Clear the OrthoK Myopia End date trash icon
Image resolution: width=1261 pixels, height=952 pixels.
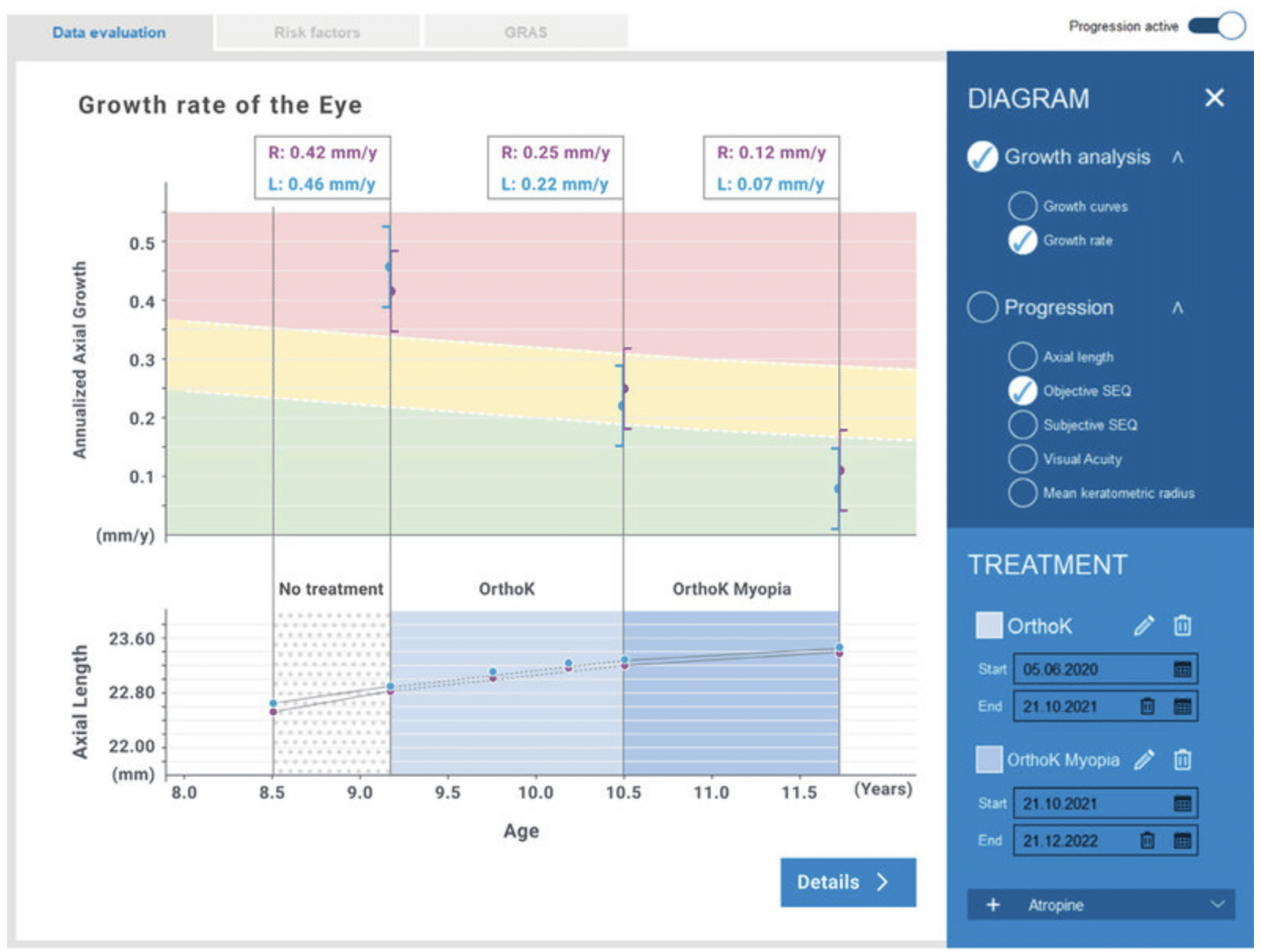1148,841
